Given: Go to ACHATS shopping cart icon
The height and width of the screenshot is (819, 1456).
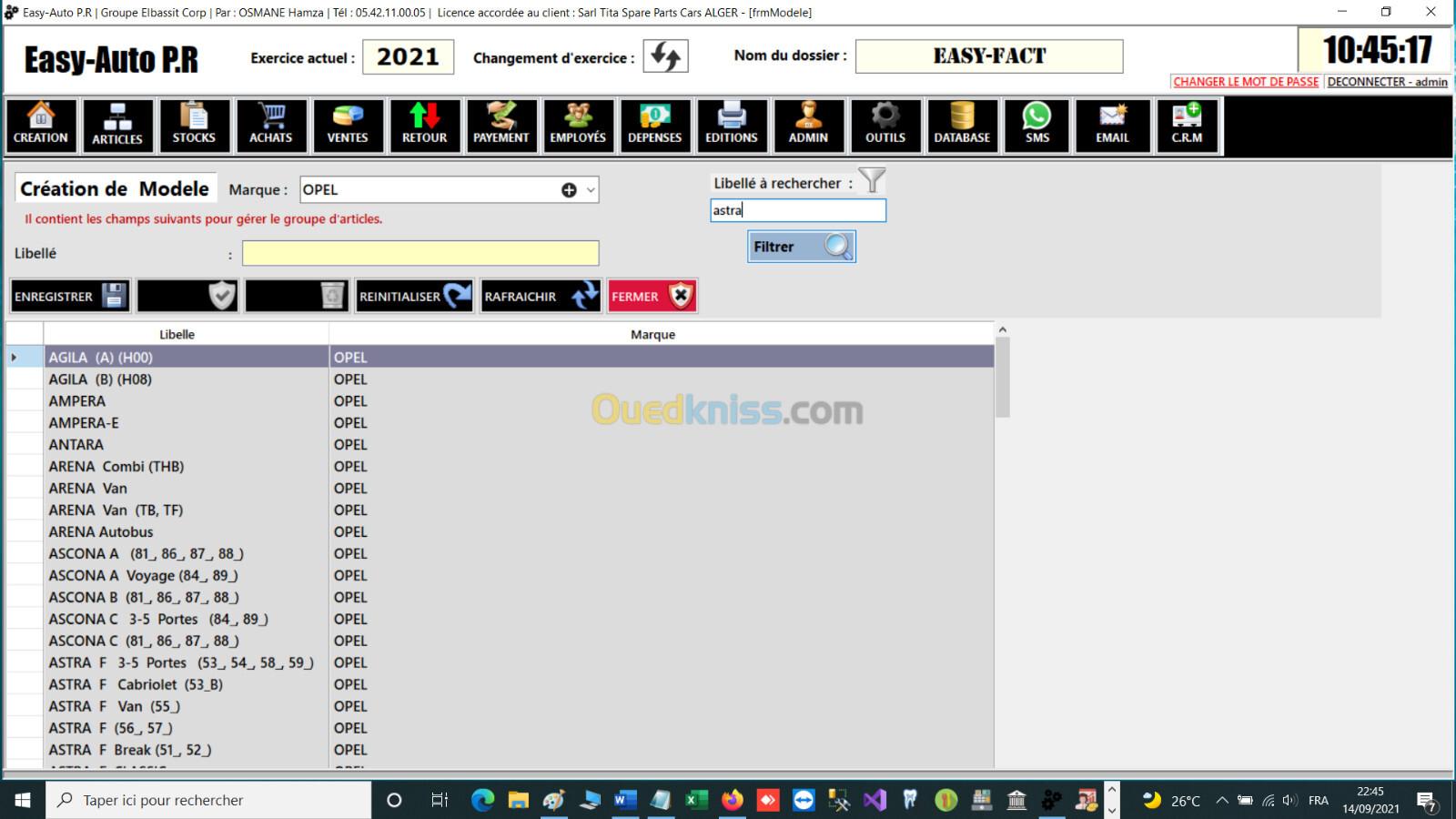Looking at the screenshot, I should pyautogui.click(x=271, y=126).
